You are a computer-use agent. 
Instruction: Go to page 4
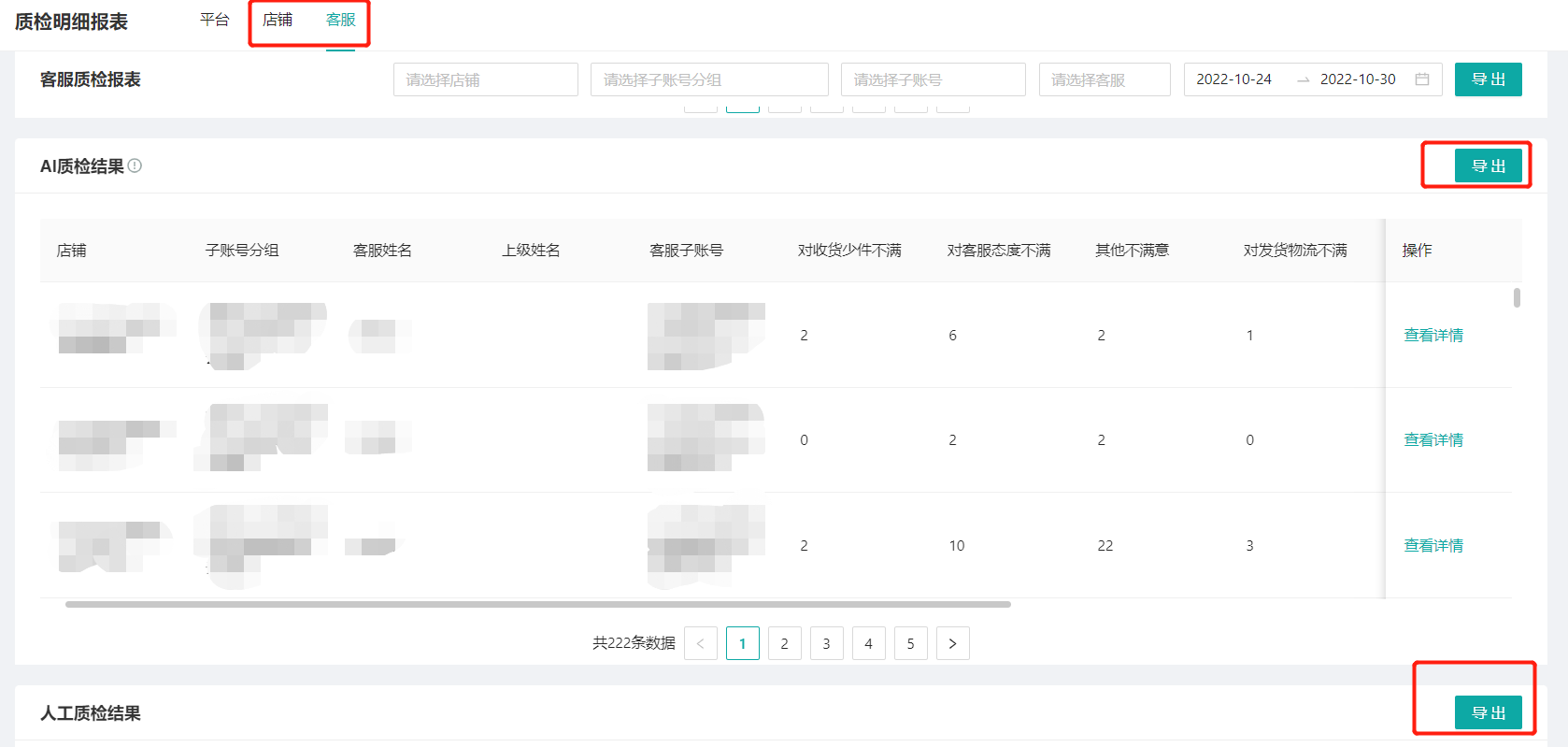869,643
